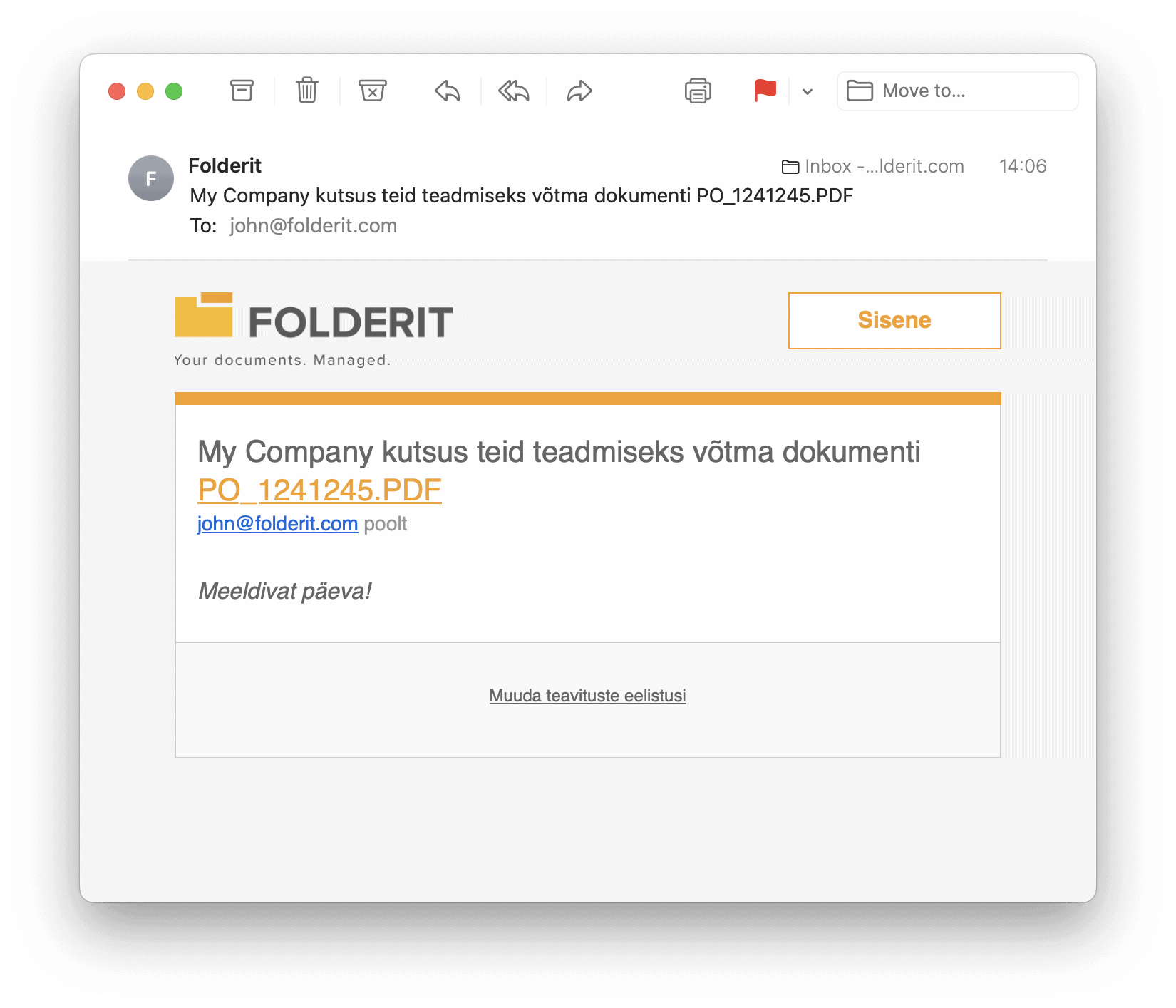Click the Folderit sender avatar
Screen dimensions: 1176x1008
tap(151, 178)
